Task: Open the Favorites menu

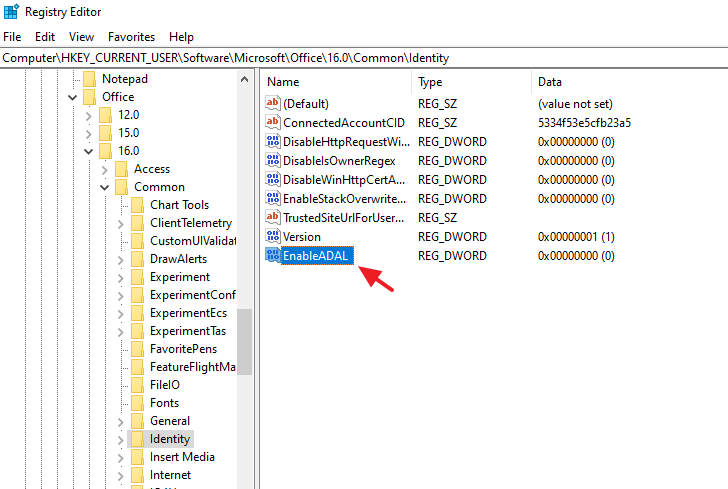Action: tap(131, 37)
